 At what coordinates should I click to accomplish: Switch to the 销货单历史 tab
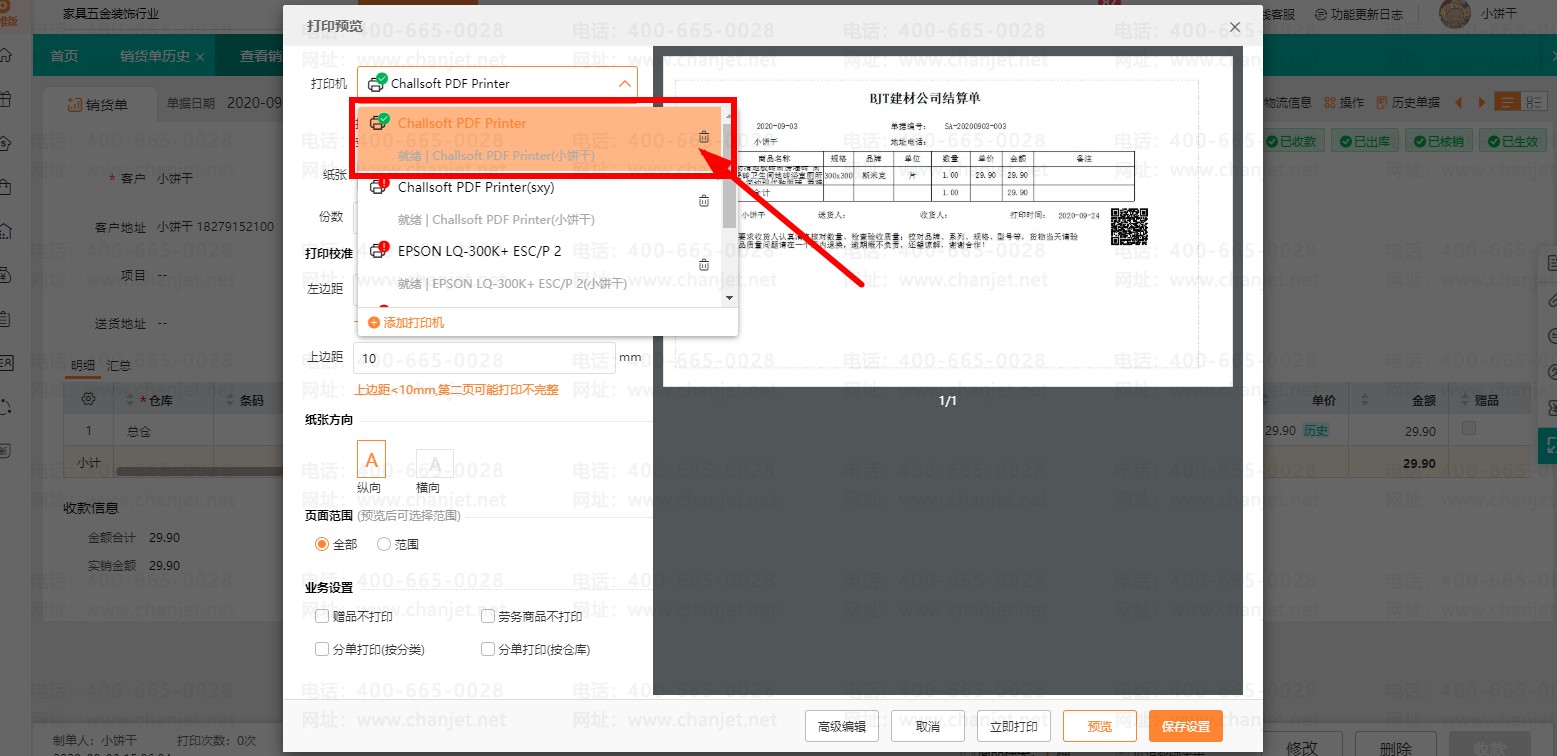tap(154, 56)
